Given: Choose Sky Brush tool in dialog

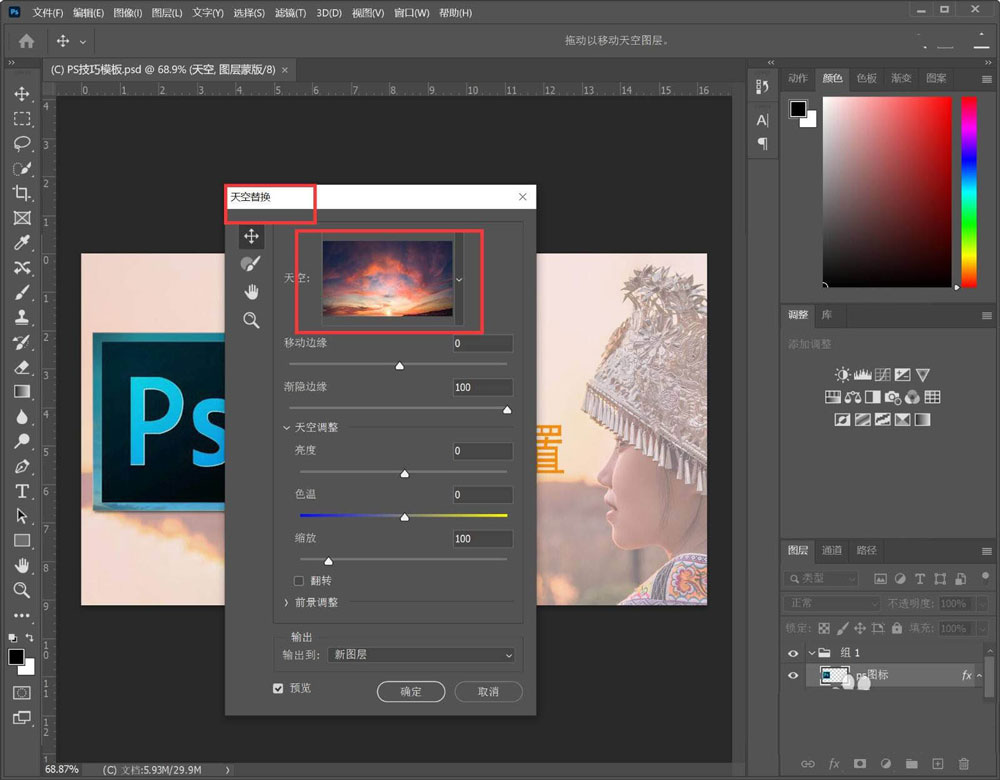Looking at the screenshot, I should coord(251,263).
